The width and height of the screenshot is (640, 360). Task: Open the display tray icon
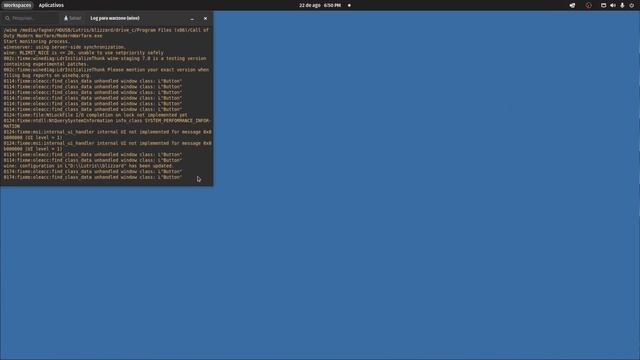(x=603, y=5)
